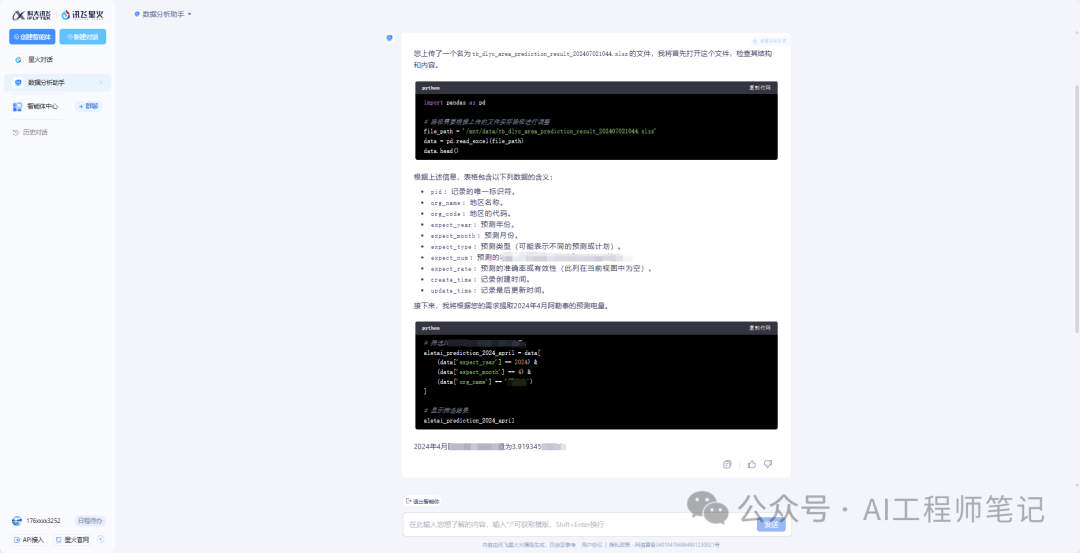Open 星火对话 in the sidebar
The image size is (1080, 553).
pyautogui.click(x=41, y=60)
